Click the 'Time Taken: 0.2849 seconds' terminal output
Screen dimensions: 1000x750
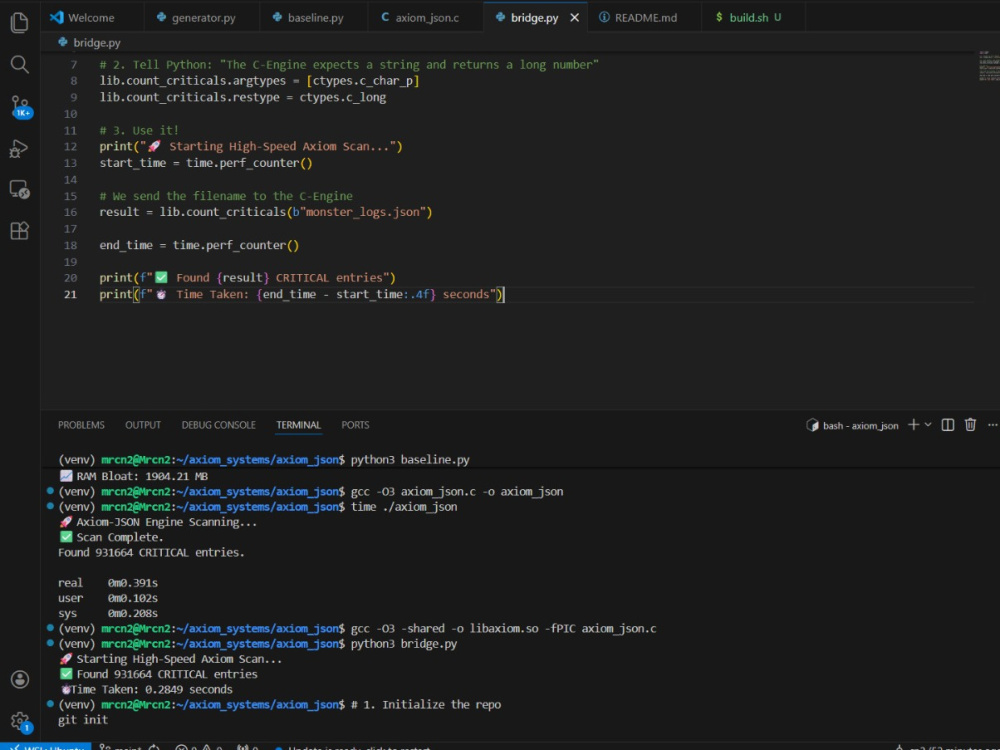[147, 689]
